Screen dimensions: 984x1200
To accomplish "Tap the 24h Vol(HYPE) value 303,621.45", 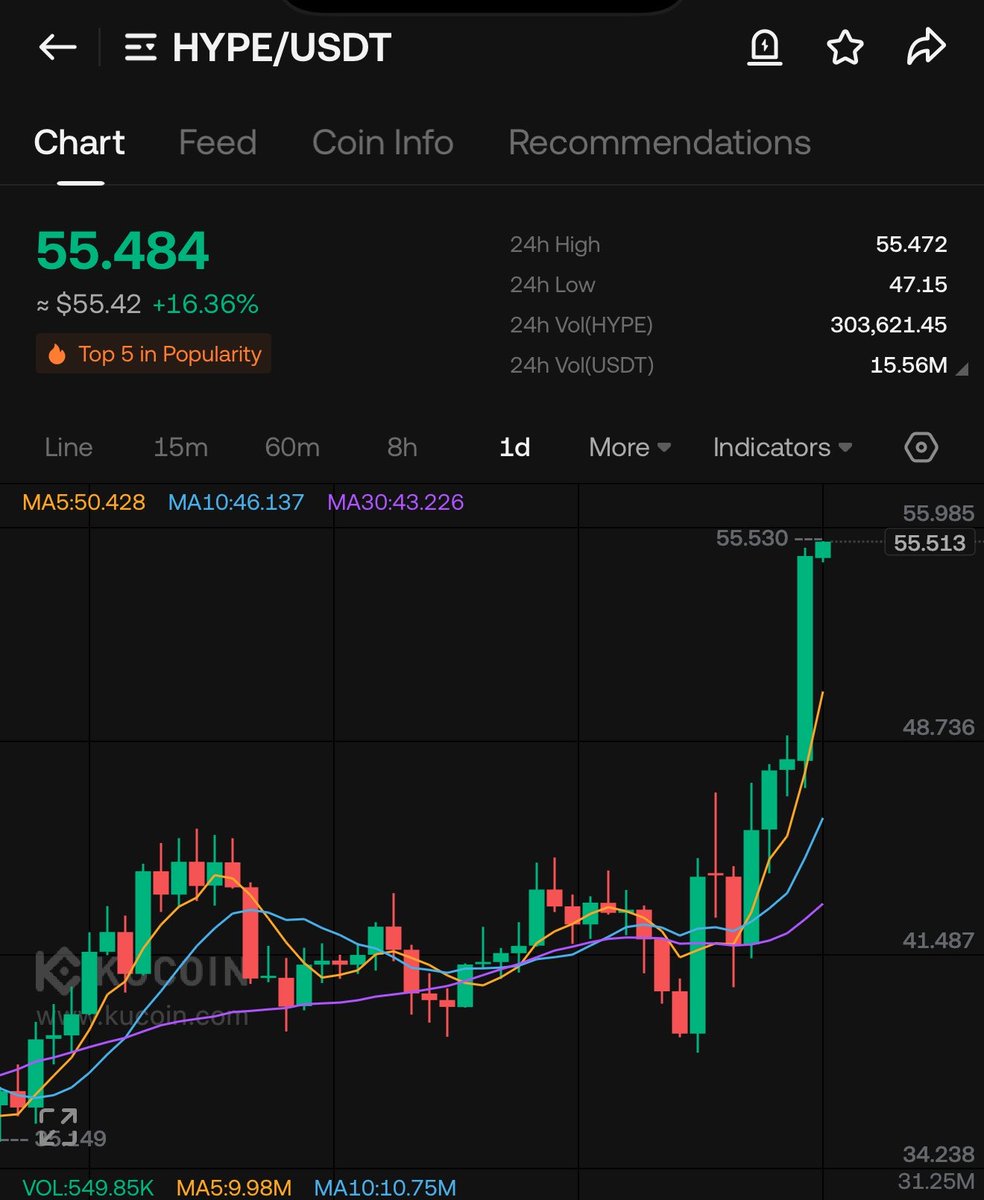I will pyautogui.click(x=888, y=325).
